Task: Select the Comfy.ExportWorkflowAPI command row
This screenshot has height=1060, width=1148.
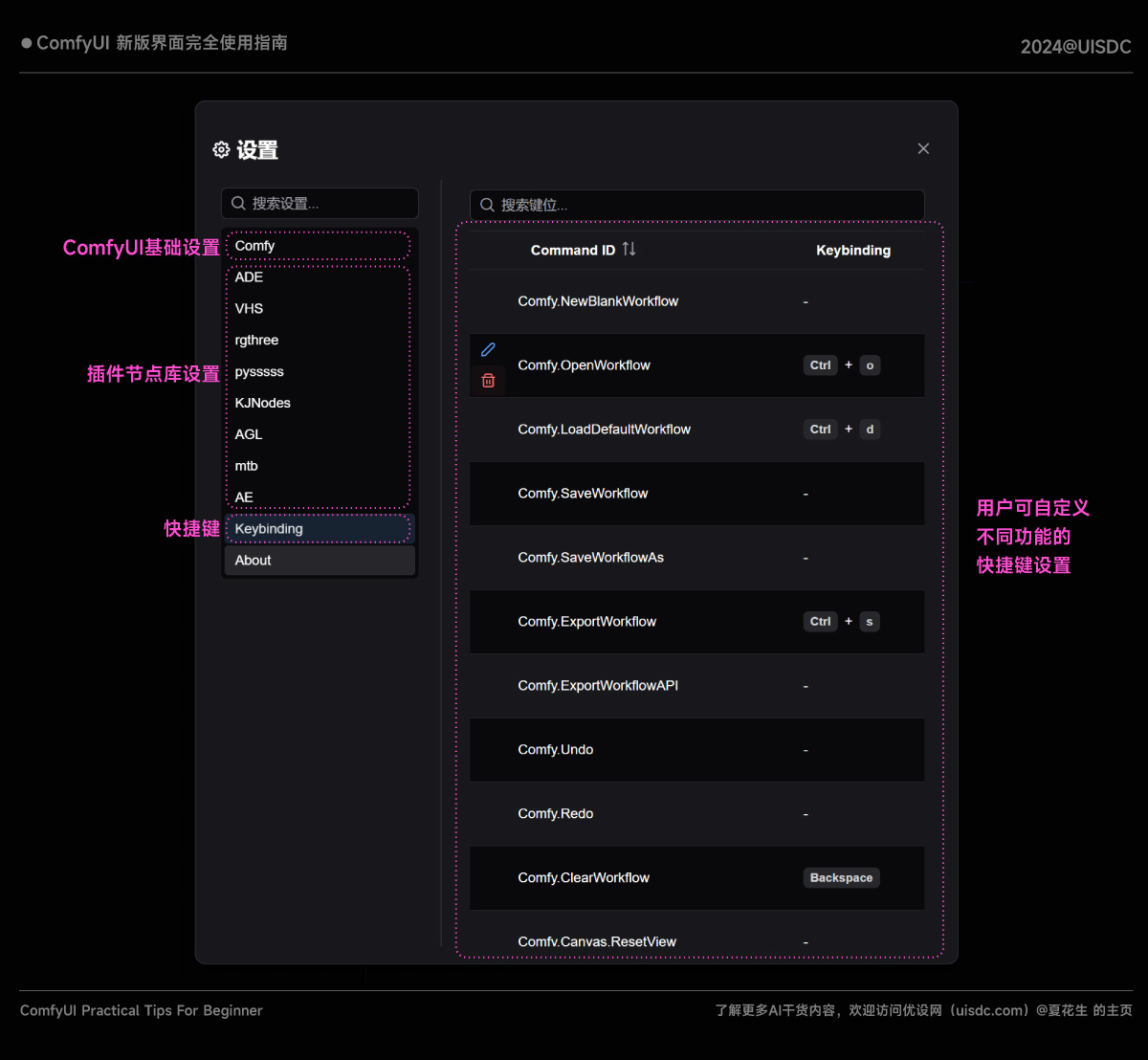Action: click(x=696, y=686)
